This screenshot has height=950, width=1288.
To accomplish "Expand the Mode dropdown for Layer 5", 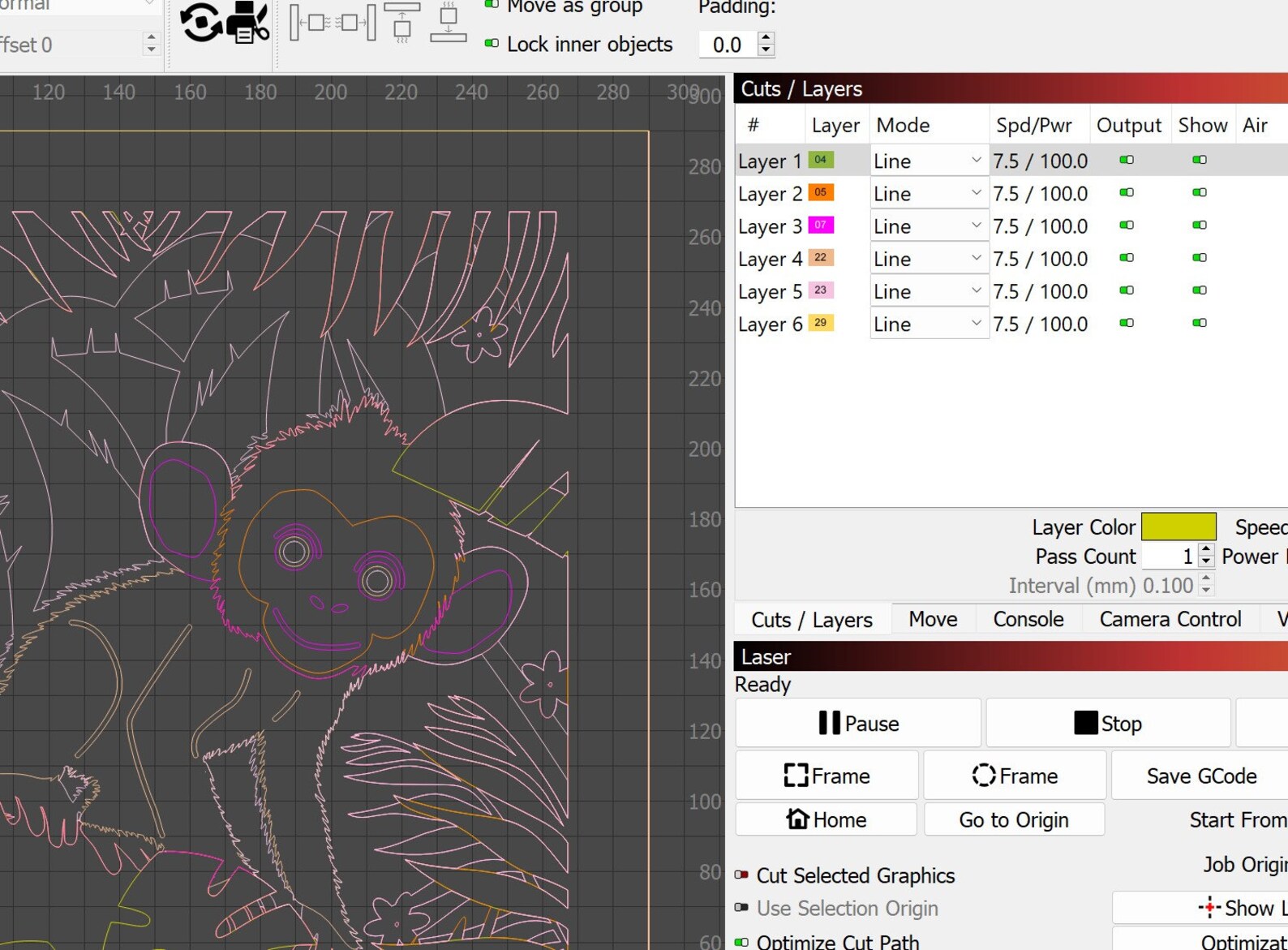I will 929,290.
